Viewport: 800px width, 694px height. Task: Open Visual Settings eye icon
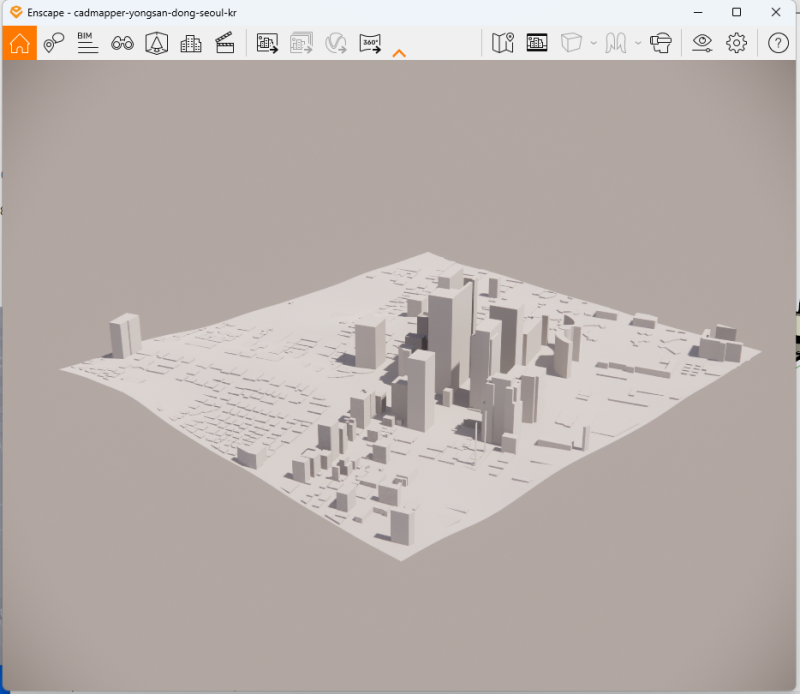click(703, 43)
